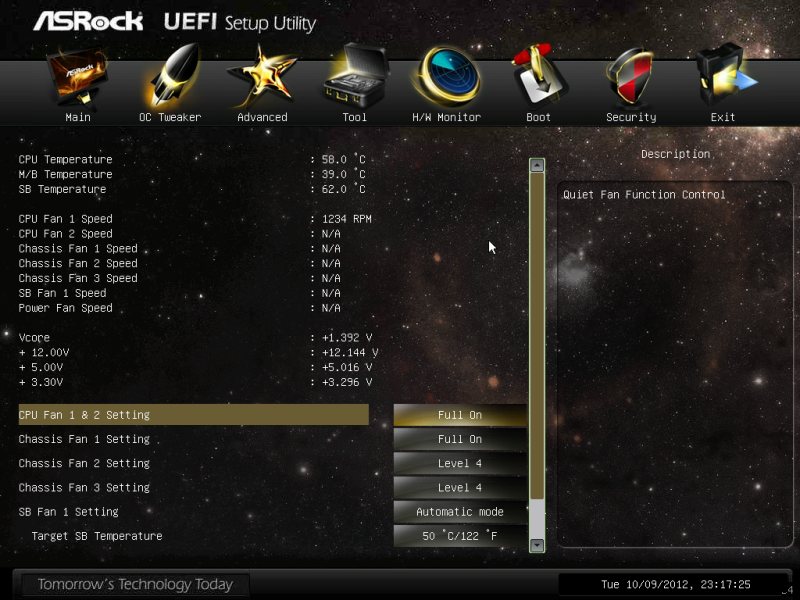
Task: Open the Security shield icon
Action: (x=629, y=78)
